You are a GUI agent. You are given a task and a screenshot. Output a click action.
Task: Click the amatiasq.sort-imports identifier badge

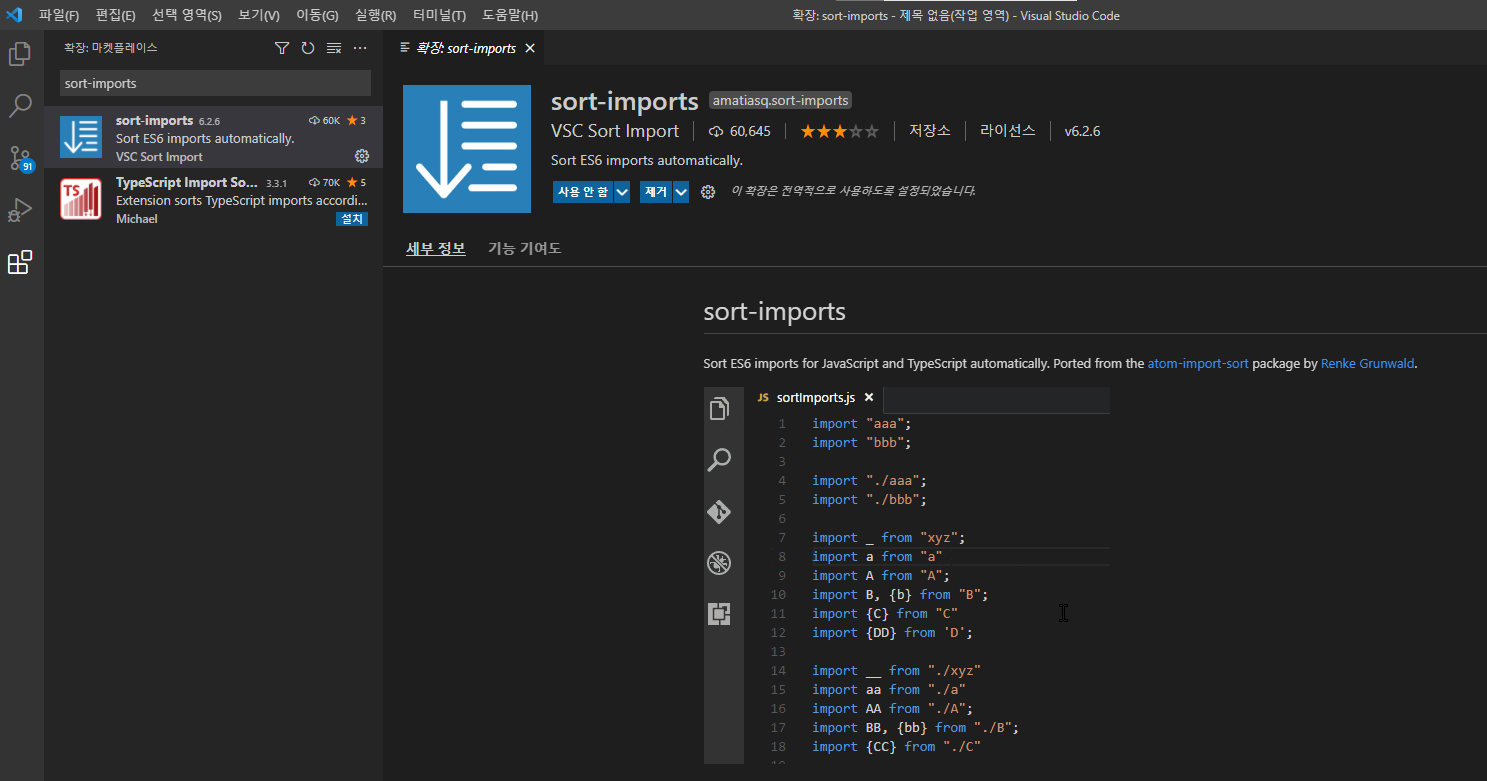[x=781, y=100]
